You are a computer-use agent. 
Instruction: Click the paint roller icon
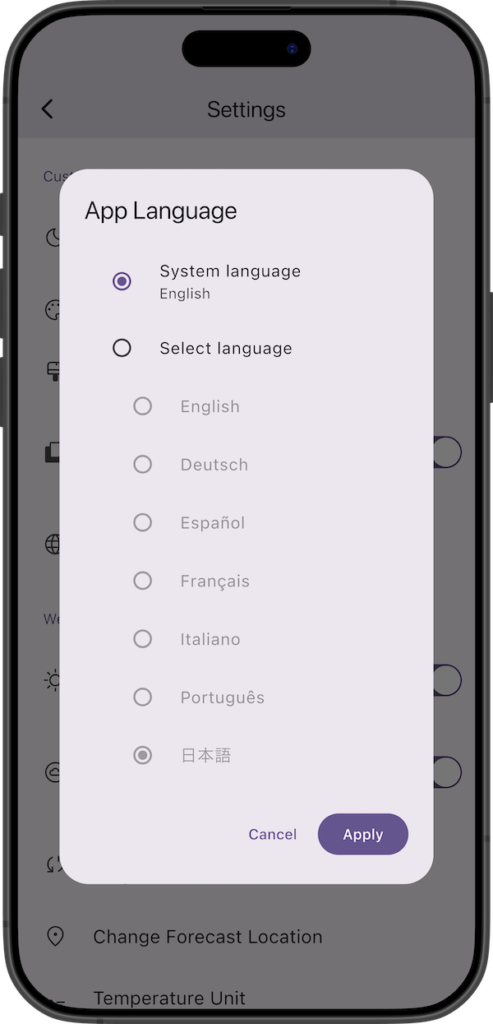(52, 371)
